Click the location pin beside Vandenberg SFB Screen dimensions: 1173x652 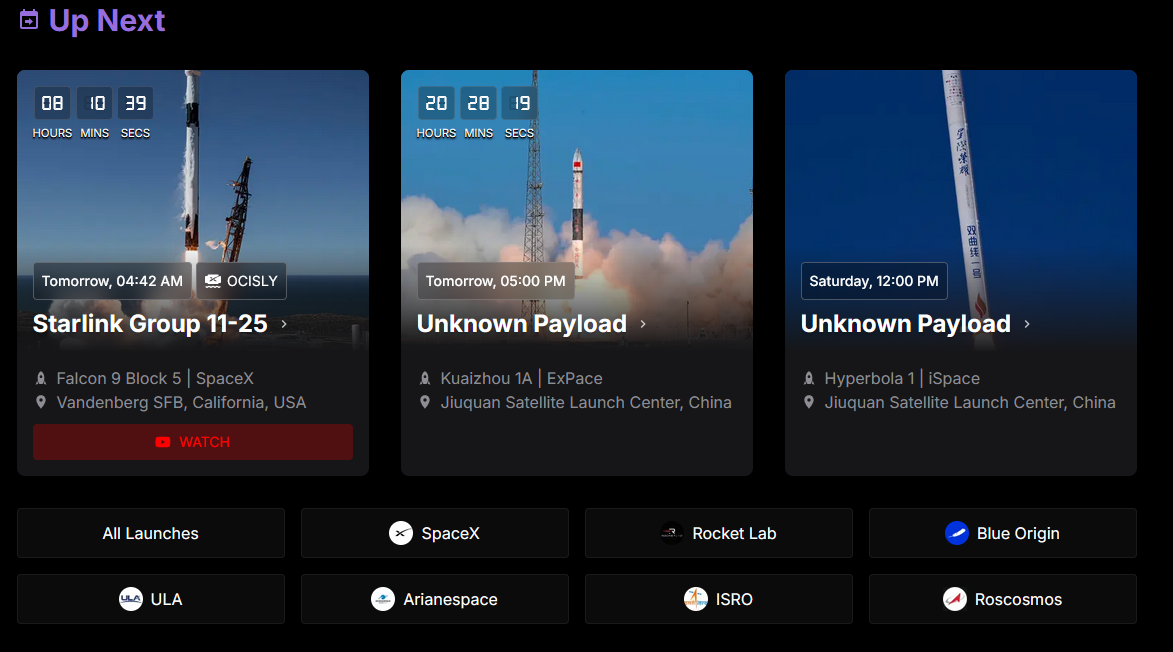41,402
